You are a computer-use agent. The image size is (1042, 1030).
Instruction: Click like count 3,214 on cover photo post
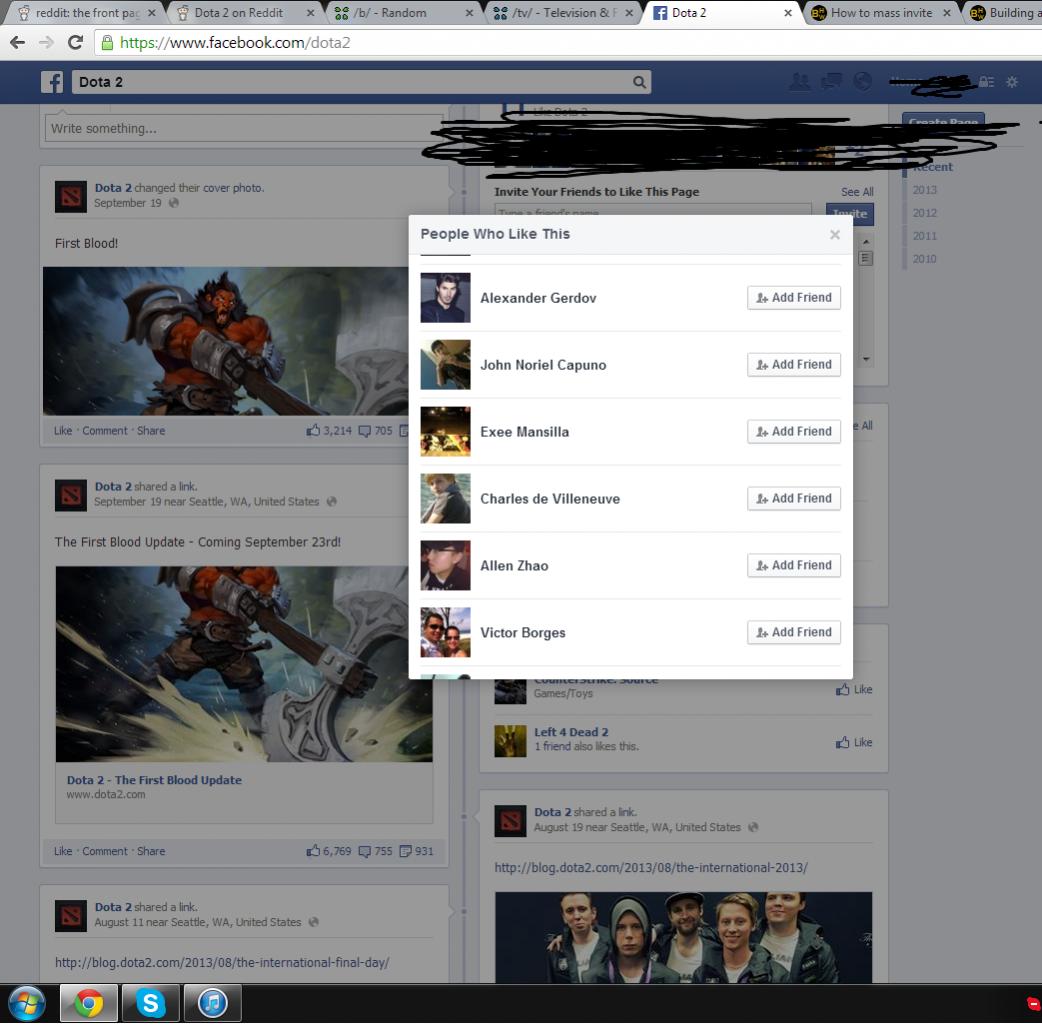coord(329,431)
